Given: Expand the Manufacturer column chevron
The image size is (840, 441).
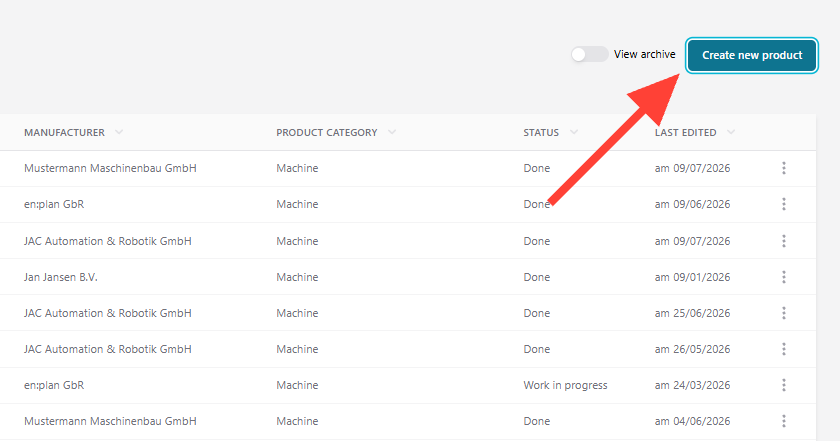Looking at the screenshot, I should [x=119, y=132].
